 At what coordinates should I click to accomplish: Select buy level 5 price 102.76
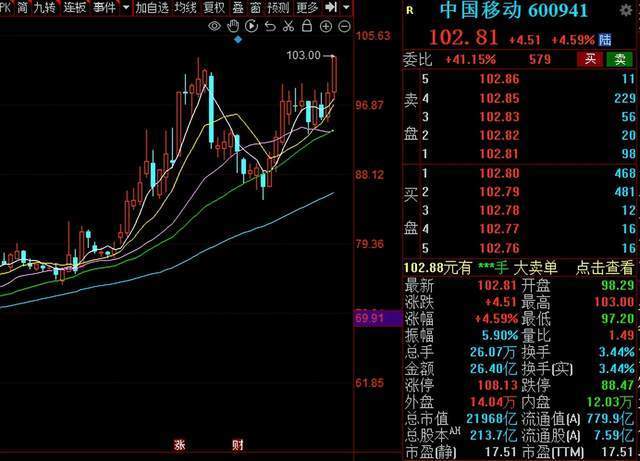click(499, 248)
